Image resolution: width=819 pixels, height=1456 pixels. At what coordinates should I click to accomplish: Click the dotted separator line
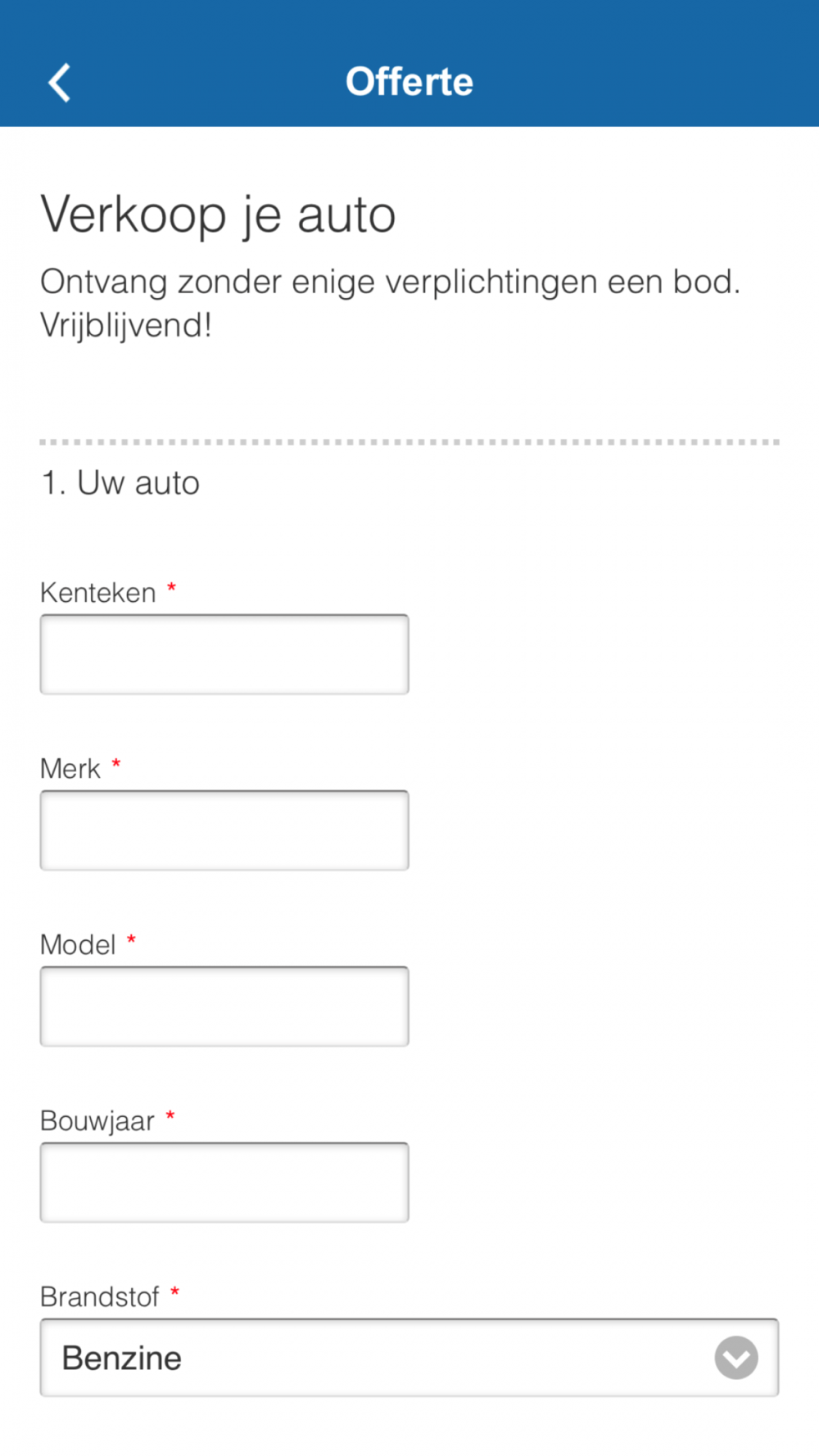pos(409,442)
